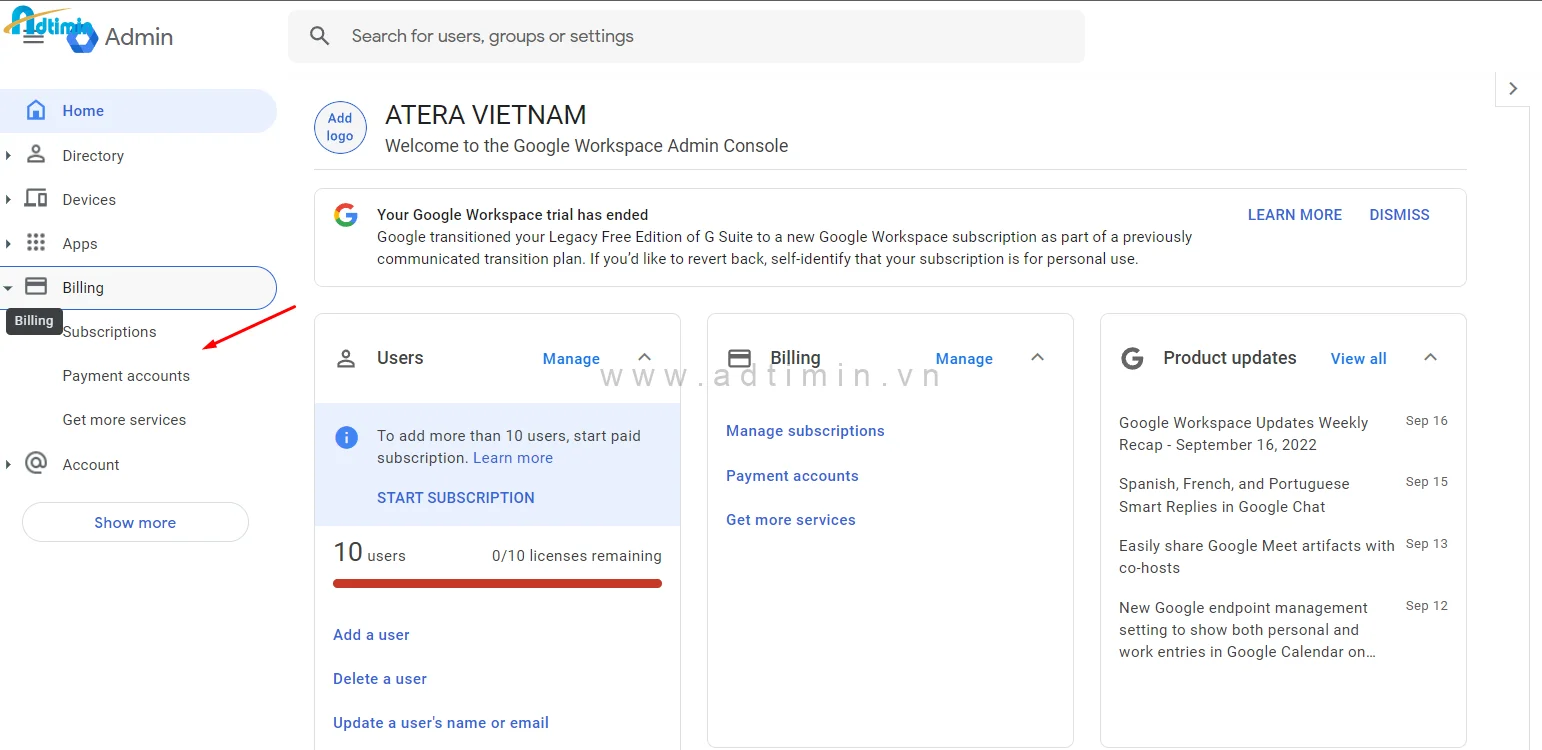Image resolution: width=1542 pixels, height=750 pixels.
Task: Open Subscriptions under Billing
Action: click(x=109, y=332)
